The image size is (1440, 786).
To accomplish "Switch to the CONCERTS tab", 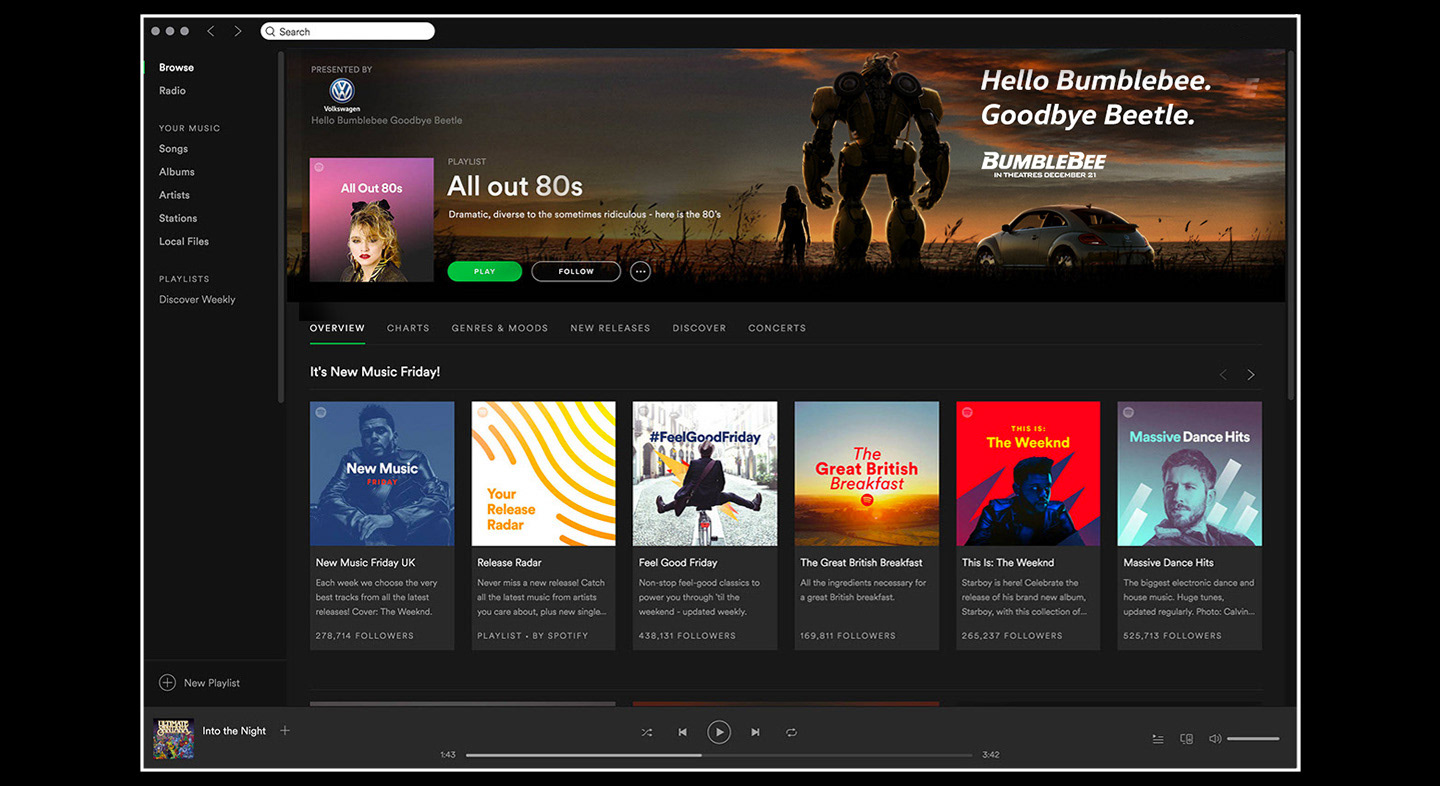I will point(777,328).
